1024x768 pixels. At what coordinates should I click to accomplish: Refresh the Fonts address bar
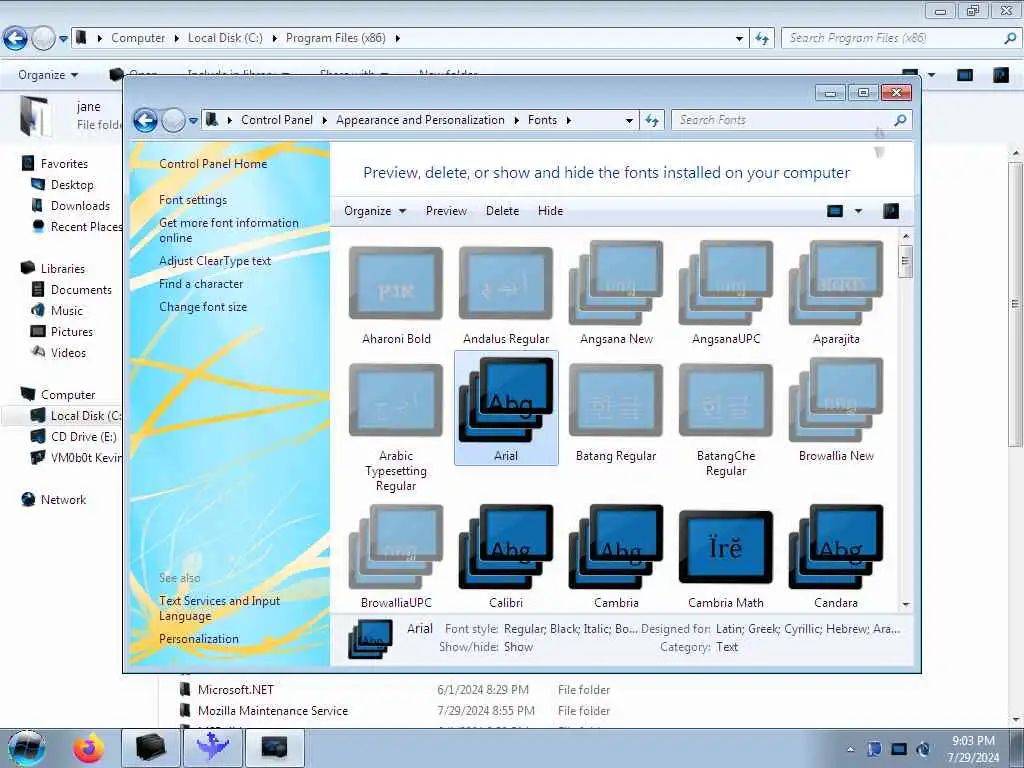coord(652,120)
